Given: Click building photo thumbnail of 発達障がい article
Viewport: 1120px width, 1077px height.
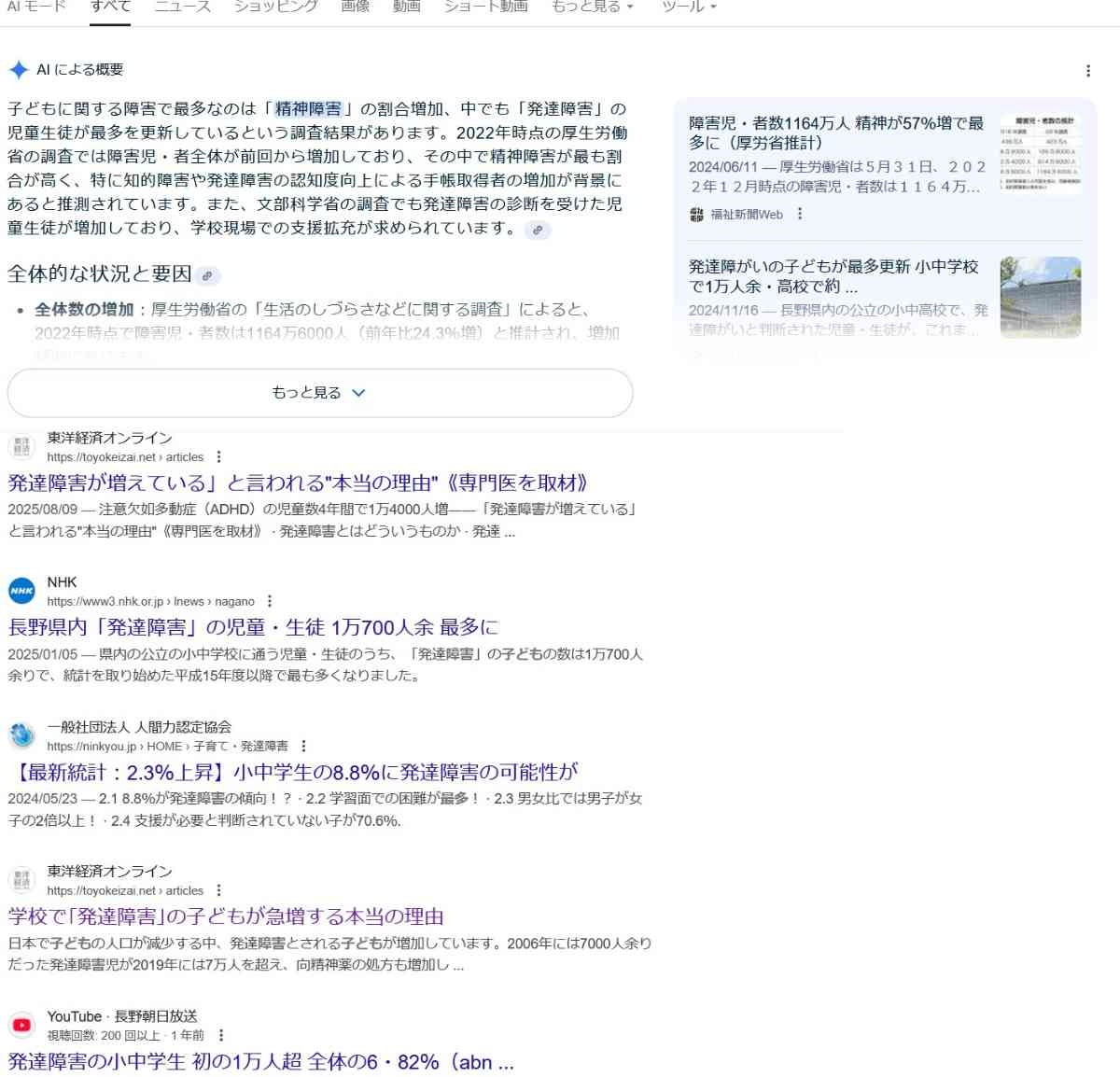Looking at the screenshot, I should coord(1040,297).
